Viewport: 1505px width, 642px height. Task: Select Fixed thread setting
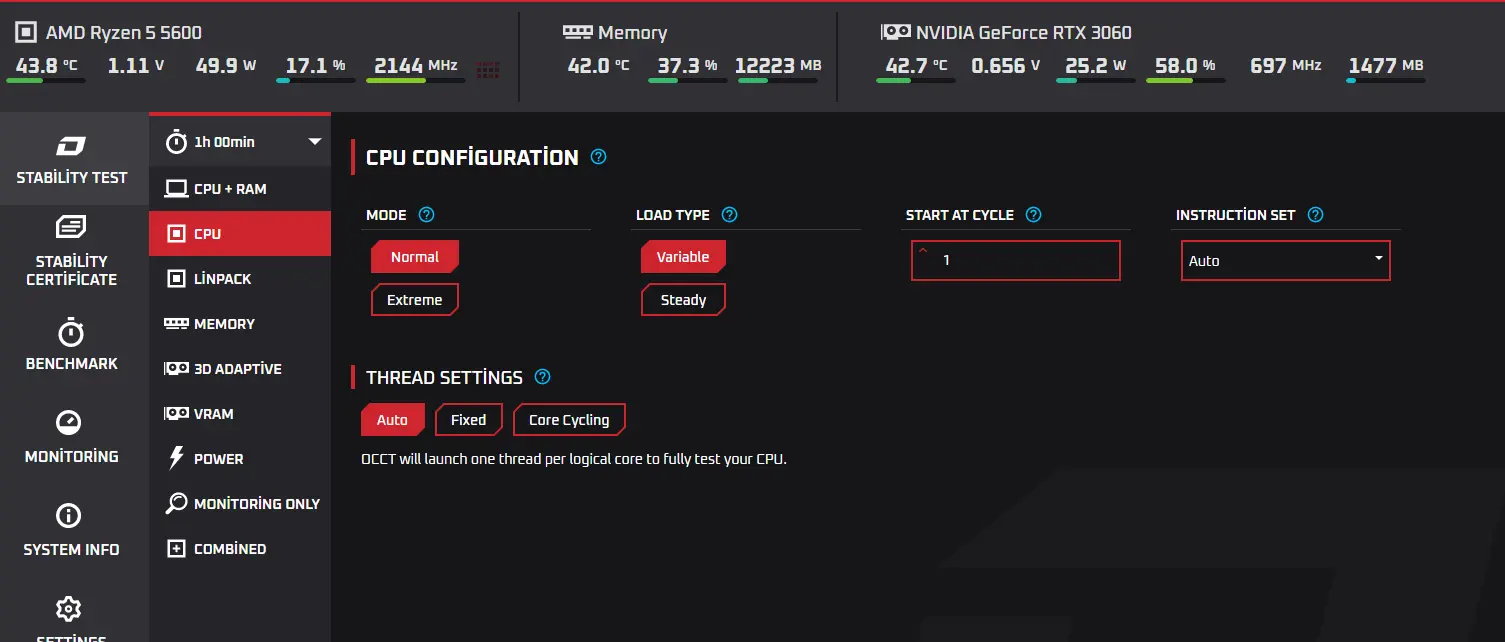click(x=468, y=420)
